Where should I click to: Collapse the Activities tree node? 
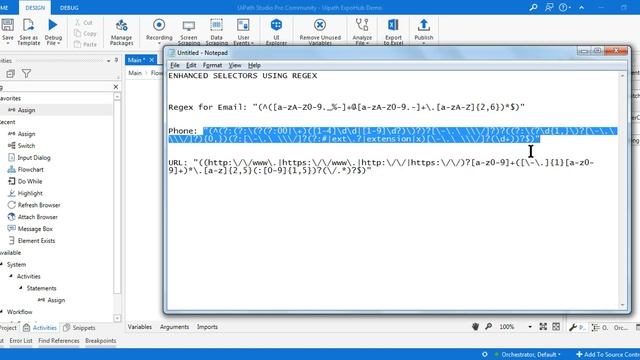(x=11, y=276)
